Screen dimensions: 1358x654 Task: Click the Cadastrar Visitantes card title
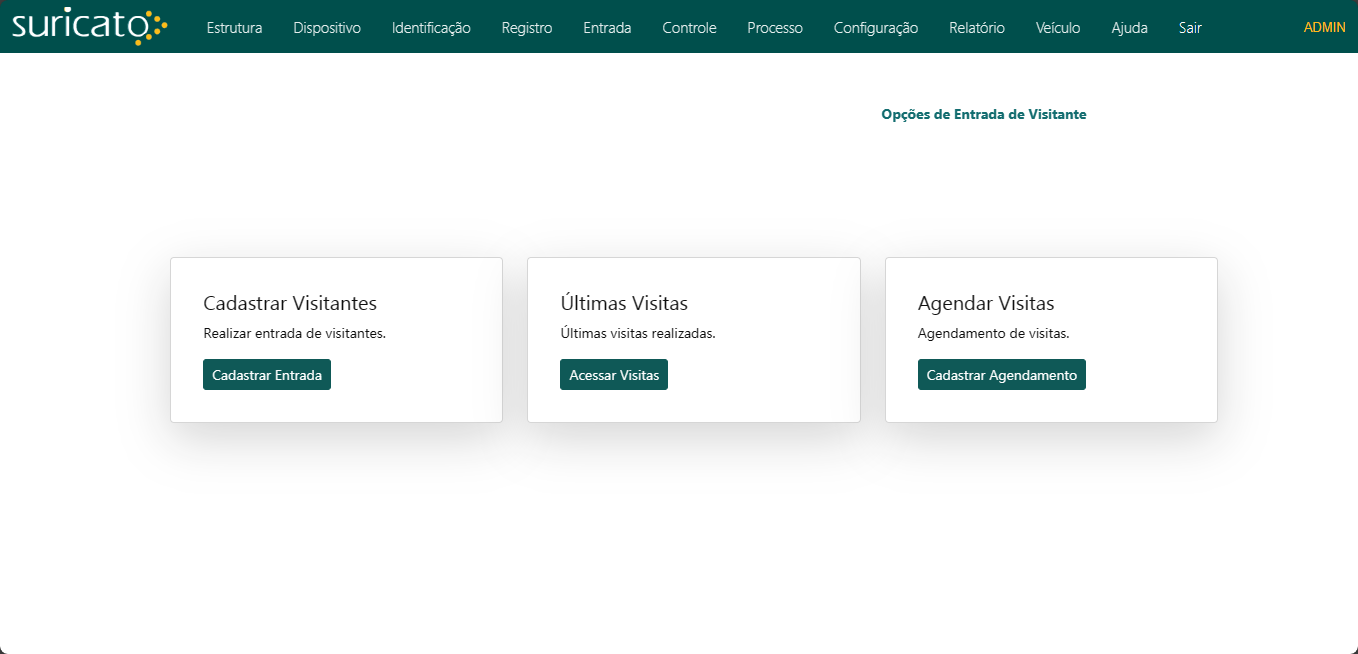click(x=290, y=303)
